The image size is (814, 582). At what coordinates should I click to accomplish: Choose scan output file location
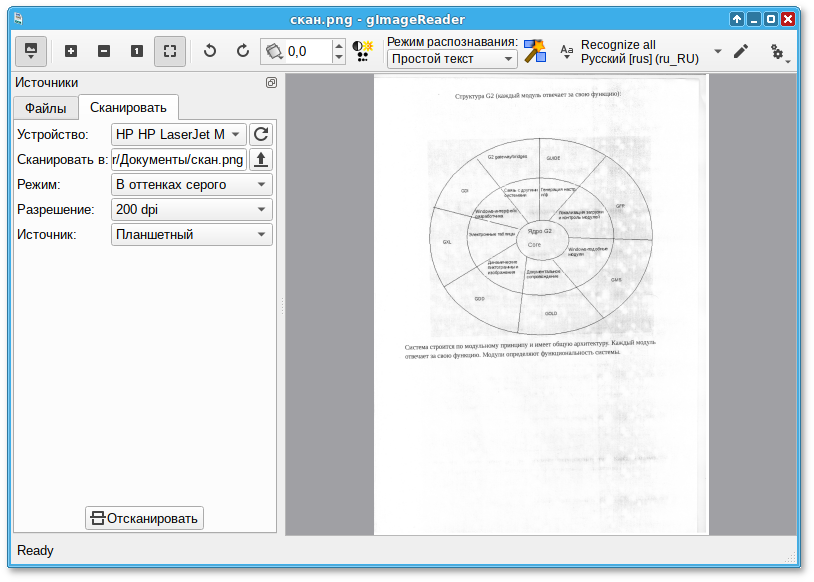pyautogui.click(x=261, y=159)
